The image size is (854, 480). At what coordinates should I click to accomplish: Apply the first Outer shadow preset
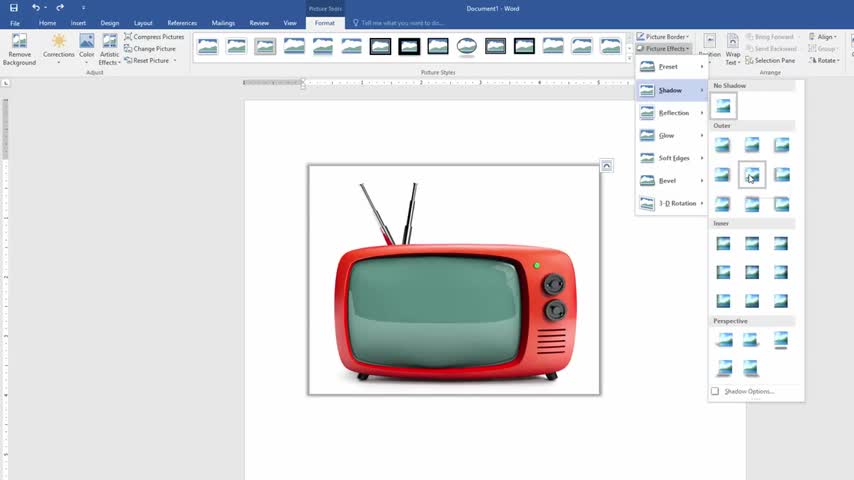point(722,145)
